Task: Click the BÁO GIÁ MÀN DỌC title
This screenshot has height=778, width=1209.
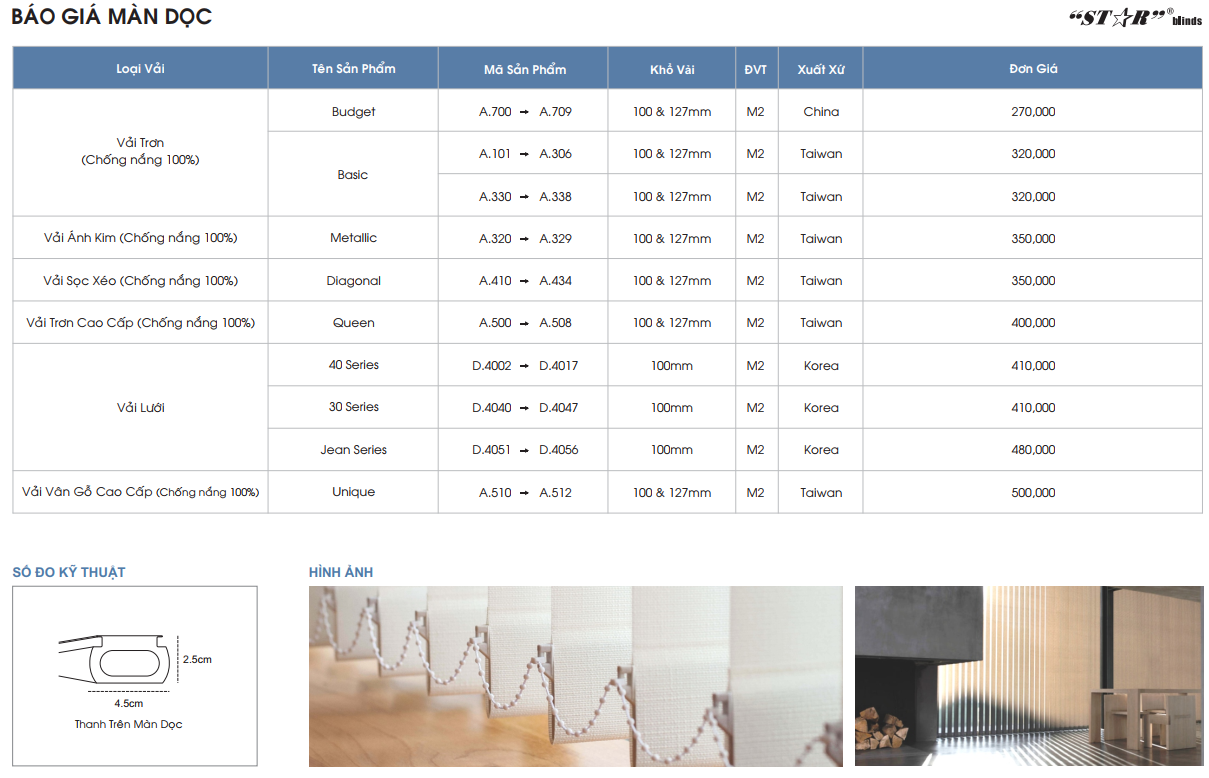Action: [x=112, y=17]
